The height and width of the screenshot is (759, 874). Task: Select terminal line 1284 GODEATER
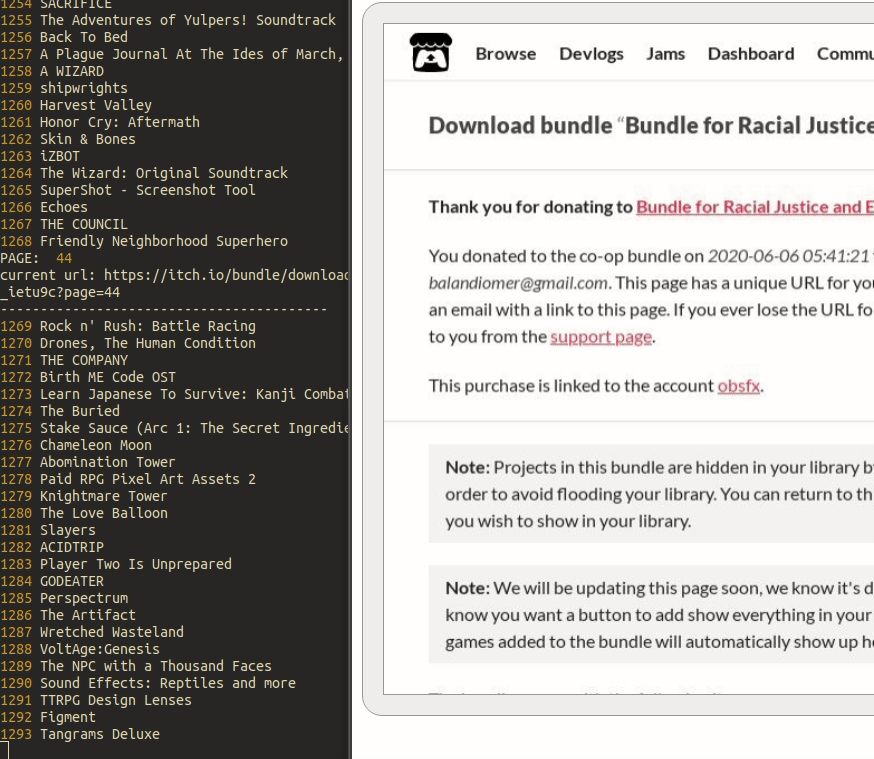[x=52, y=581]
